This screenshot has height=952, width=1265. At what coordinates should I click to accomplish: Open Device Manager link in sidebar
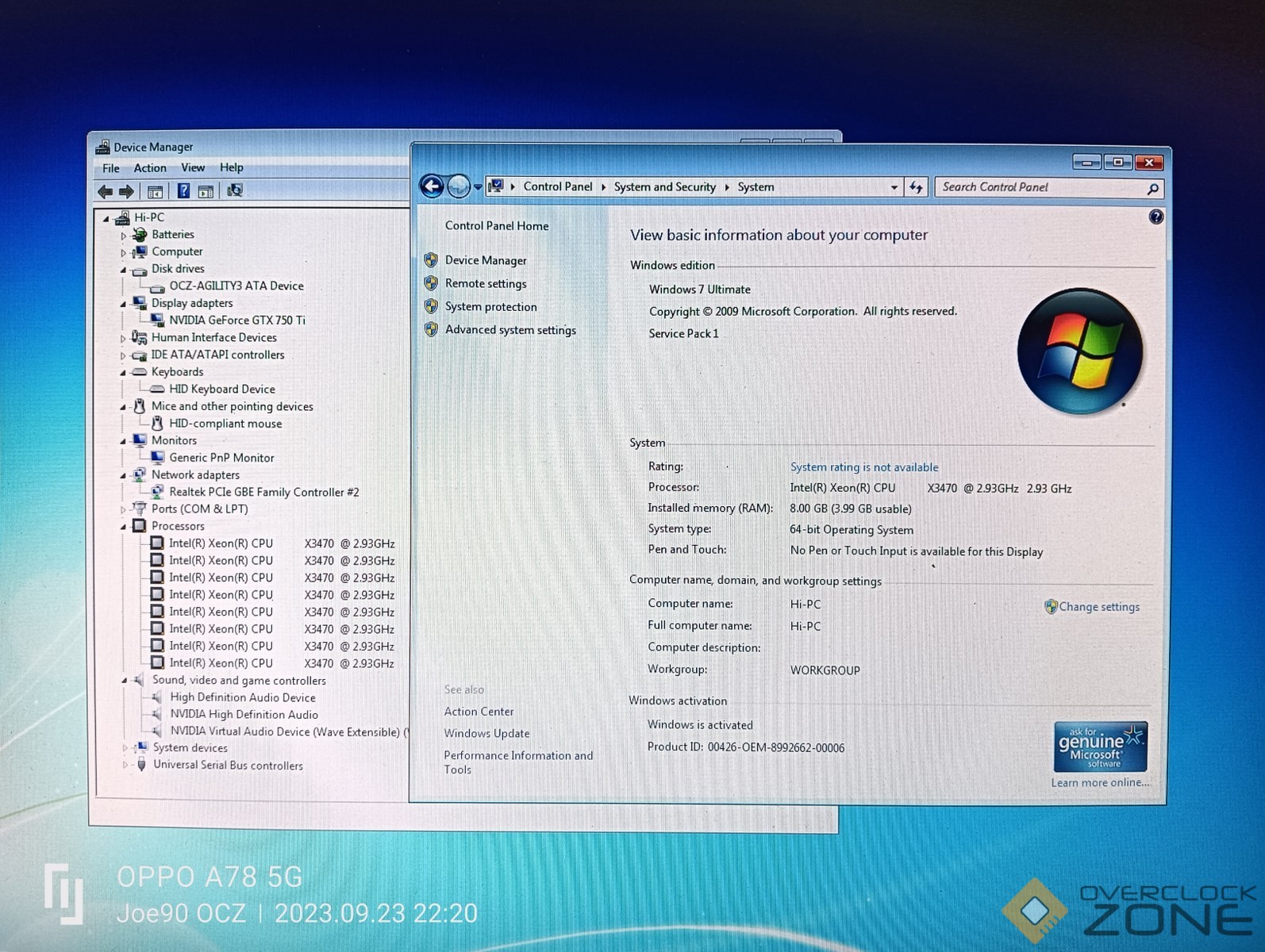tap(486, 260)
